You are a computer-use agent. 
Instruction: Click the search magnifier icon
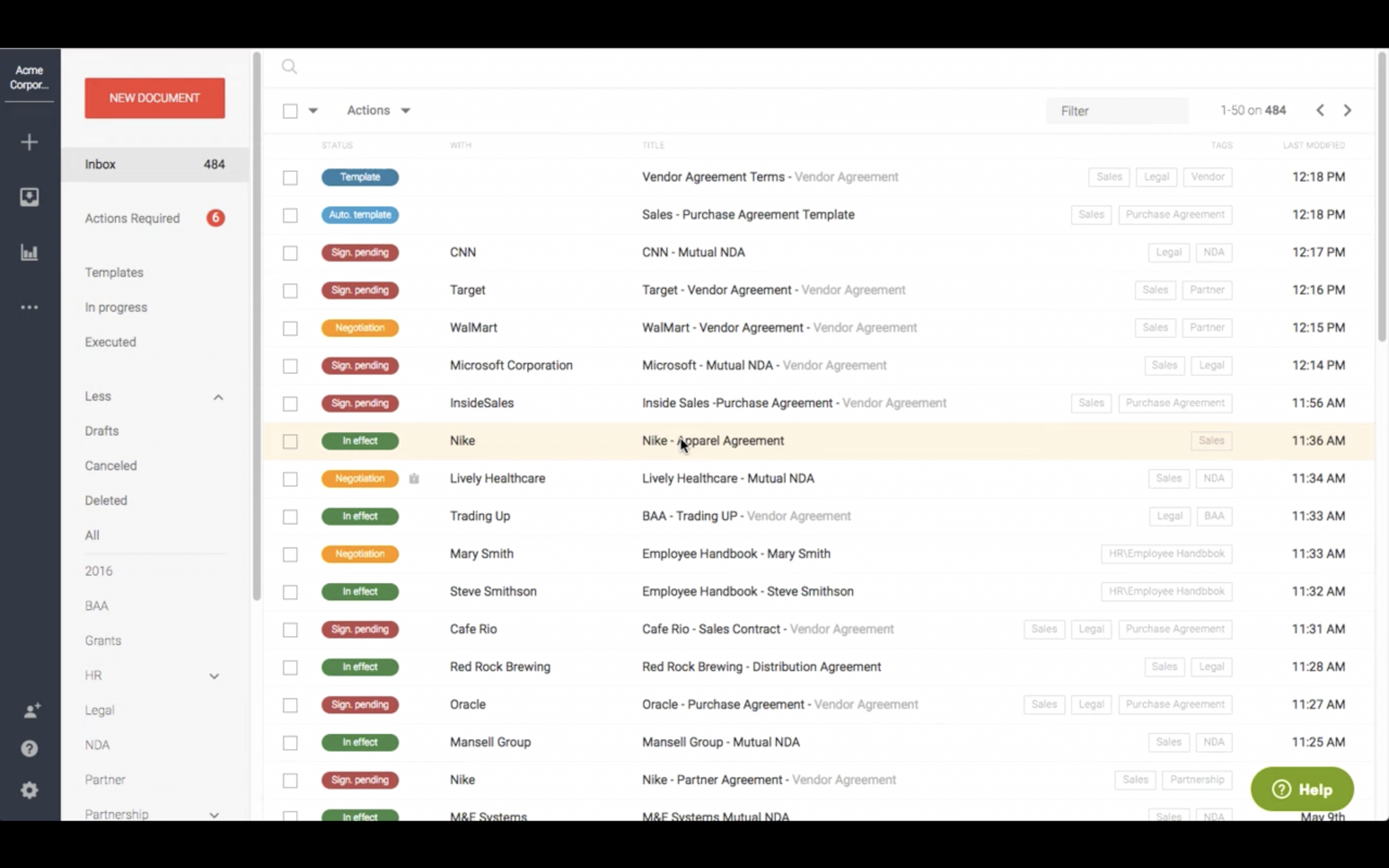[x=290, y=66]
